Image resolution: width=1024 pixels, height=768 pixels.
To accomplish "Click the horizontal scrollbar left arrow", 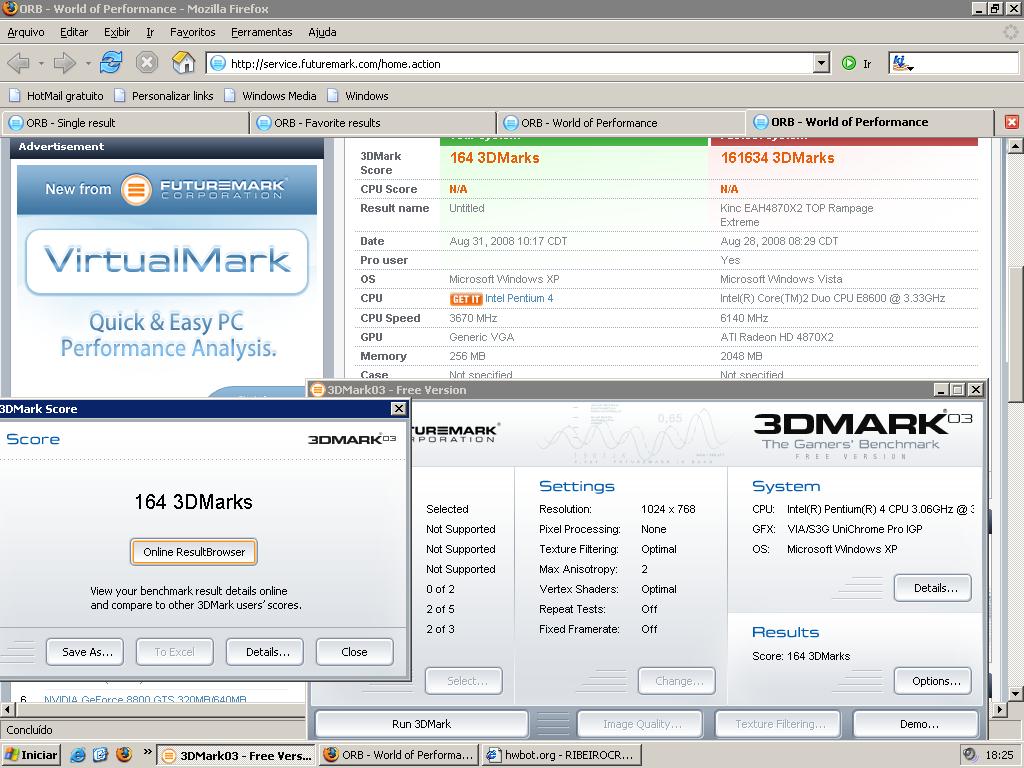I will point(7,709).
